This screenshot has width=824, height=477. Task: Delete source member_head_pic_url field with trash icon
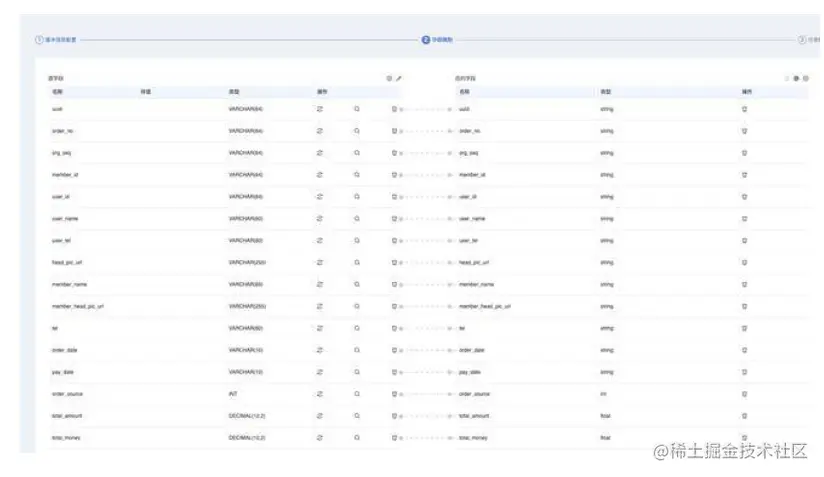[394, 306]
